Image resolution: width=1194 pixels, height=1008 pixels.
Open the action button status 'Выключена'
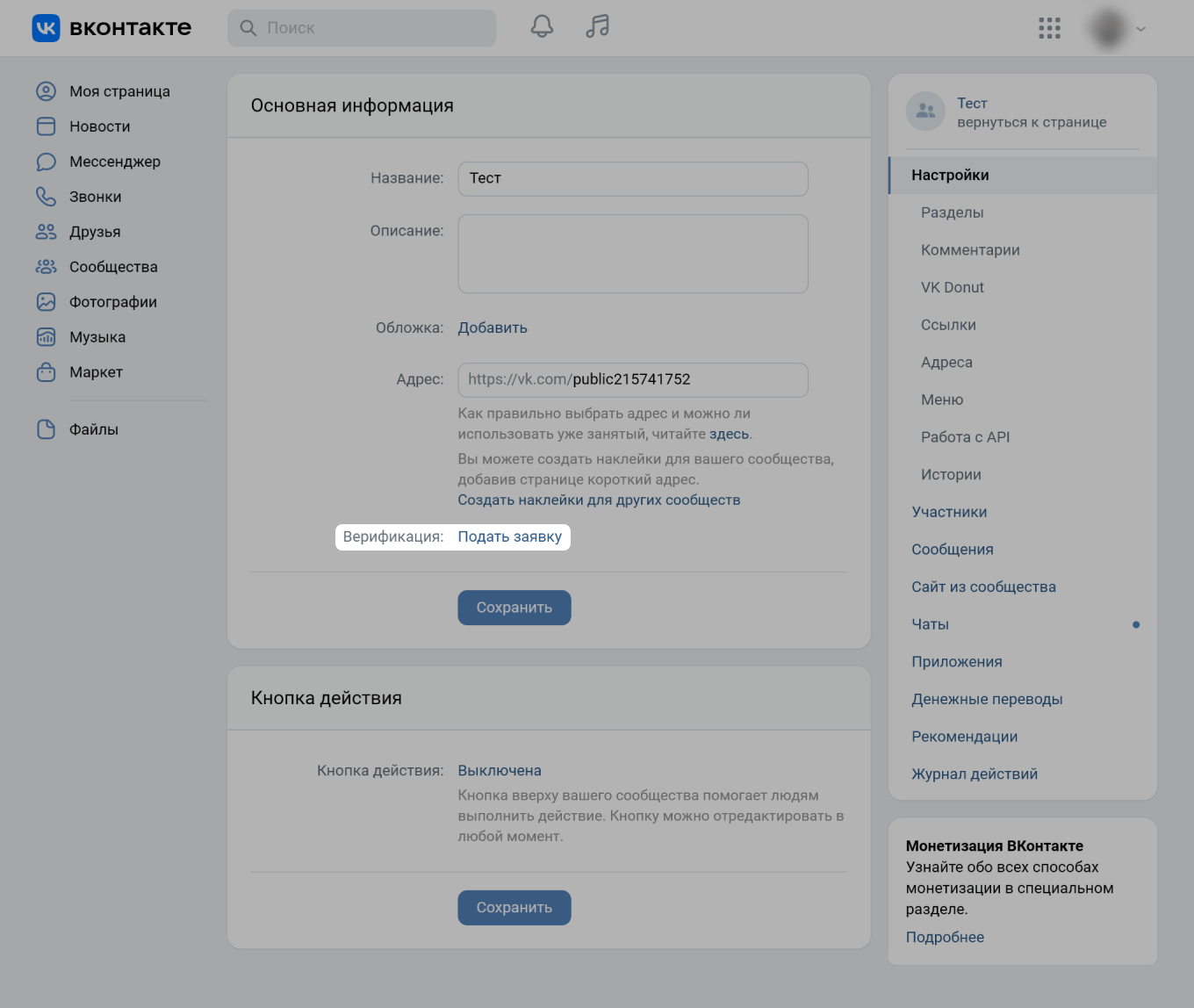point(500,771)
